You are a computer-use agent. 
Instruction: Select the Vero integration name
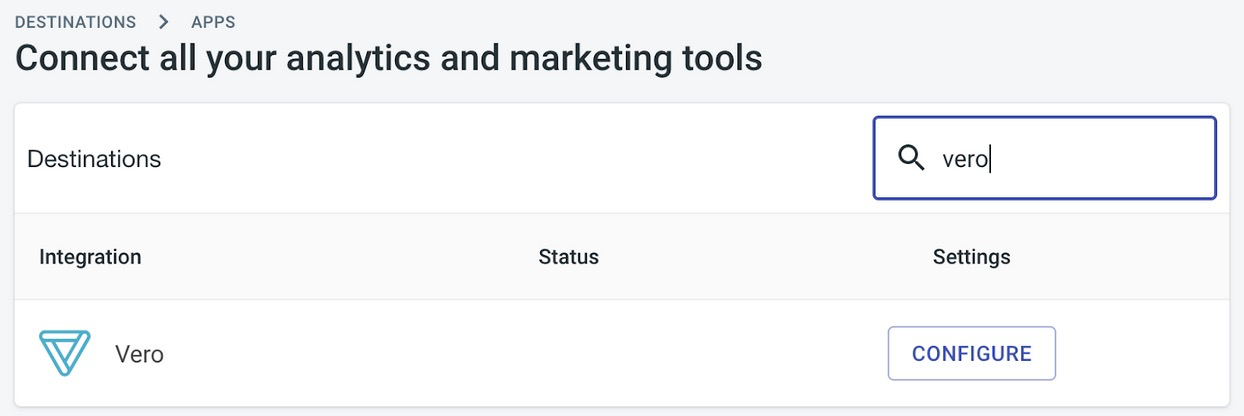pyautogui.click(x=139, y=354)
